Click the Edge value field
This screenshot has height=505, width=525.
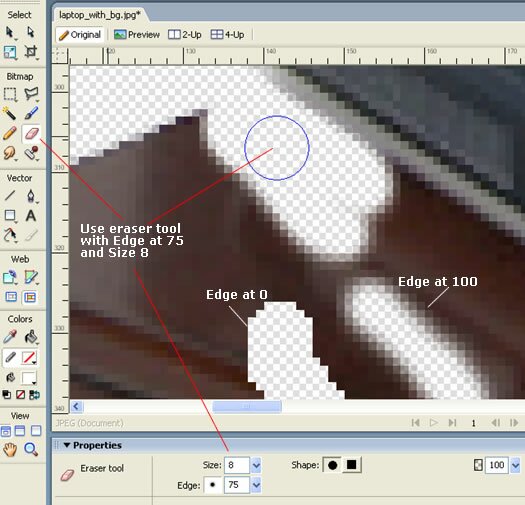[237, 485]
